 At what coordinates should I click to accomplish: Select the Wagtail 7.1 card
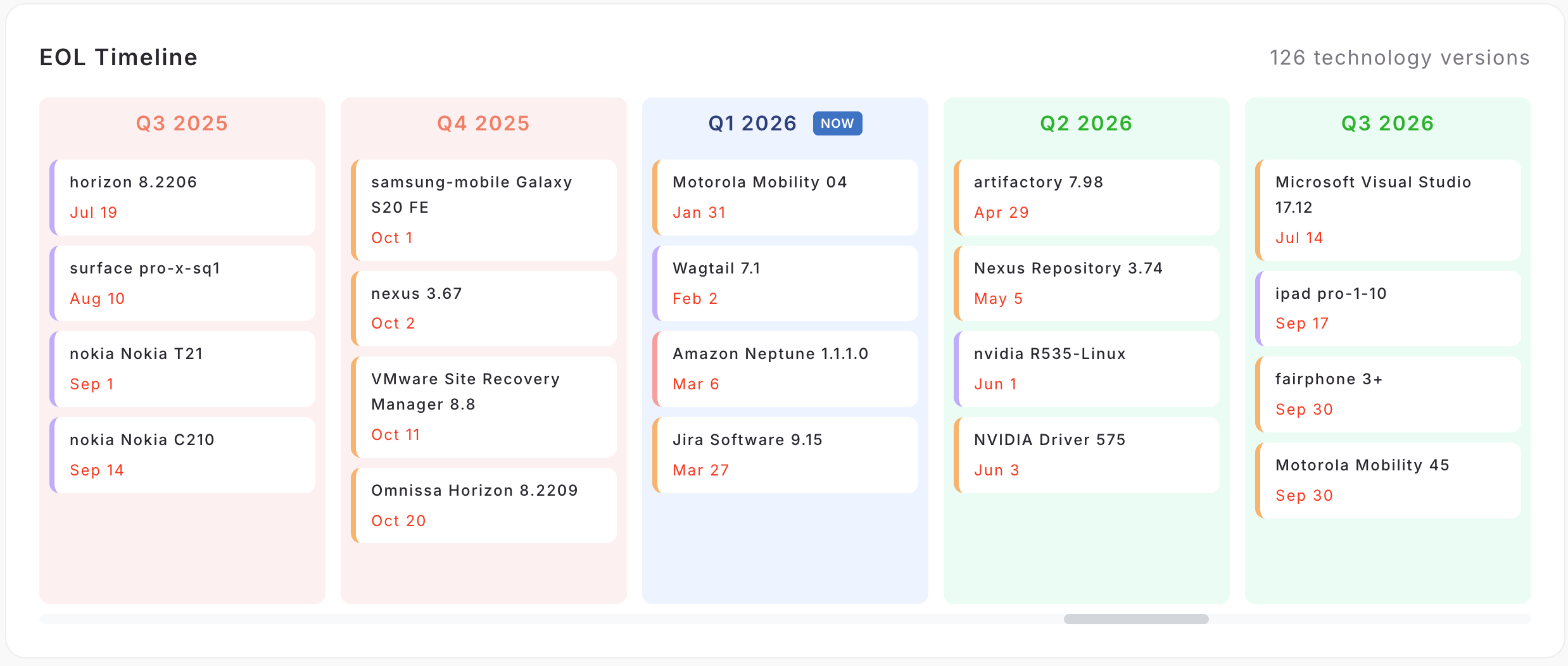click(785, 284)
